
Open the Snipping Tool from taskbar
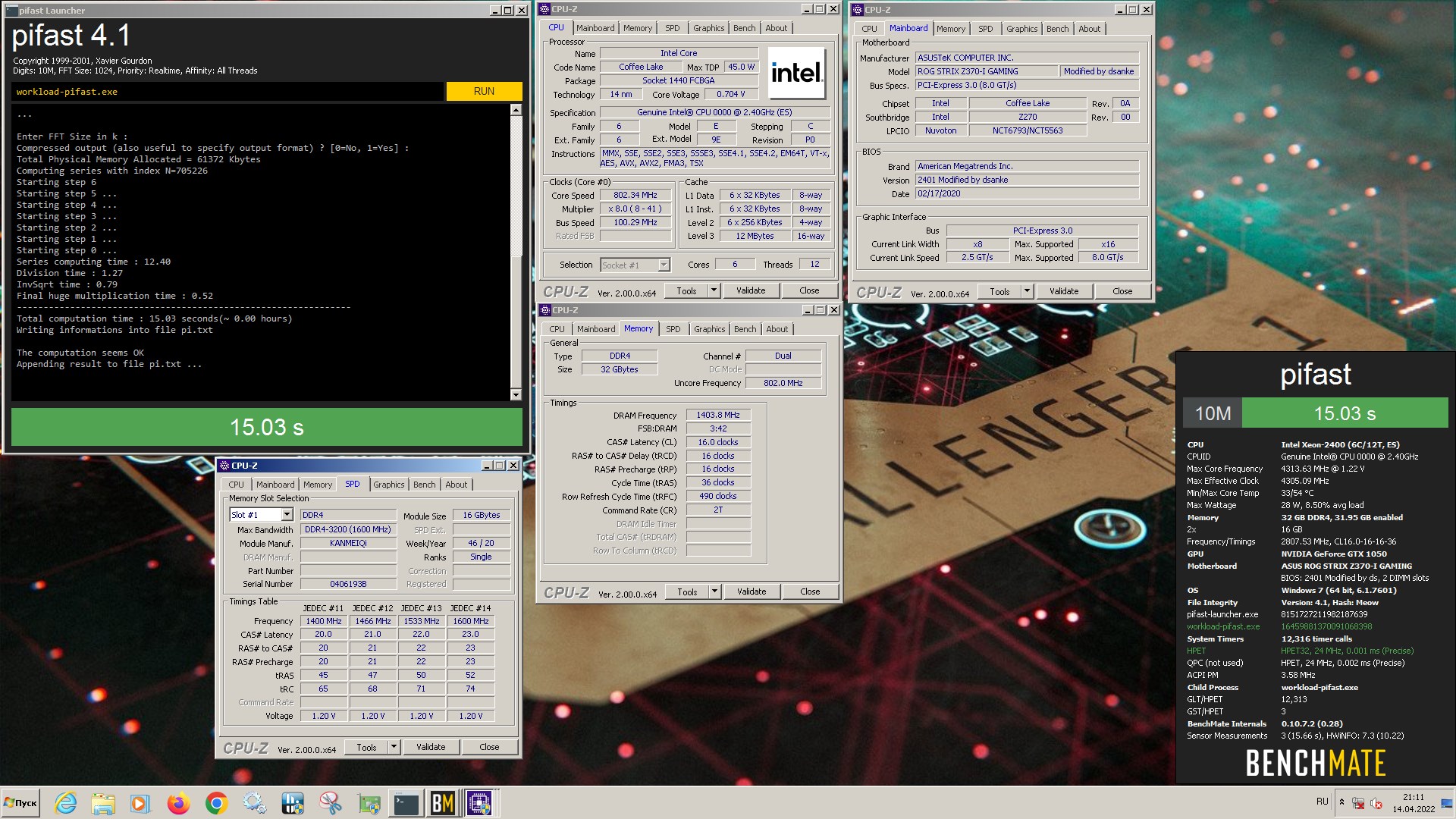(330, 803)
